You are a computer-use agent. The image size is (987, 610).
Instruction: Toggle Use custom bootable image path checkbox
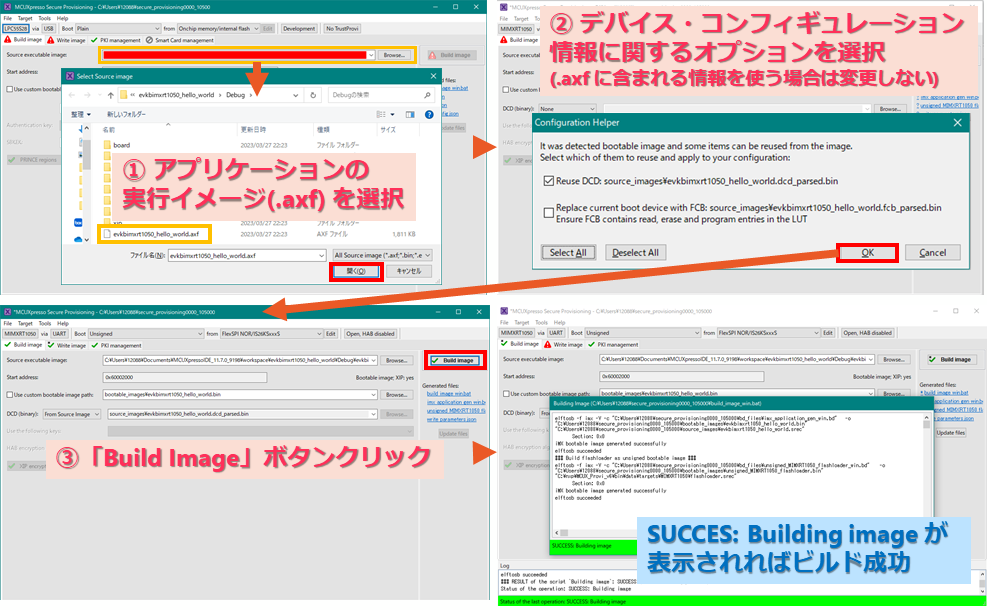[9, 395]
